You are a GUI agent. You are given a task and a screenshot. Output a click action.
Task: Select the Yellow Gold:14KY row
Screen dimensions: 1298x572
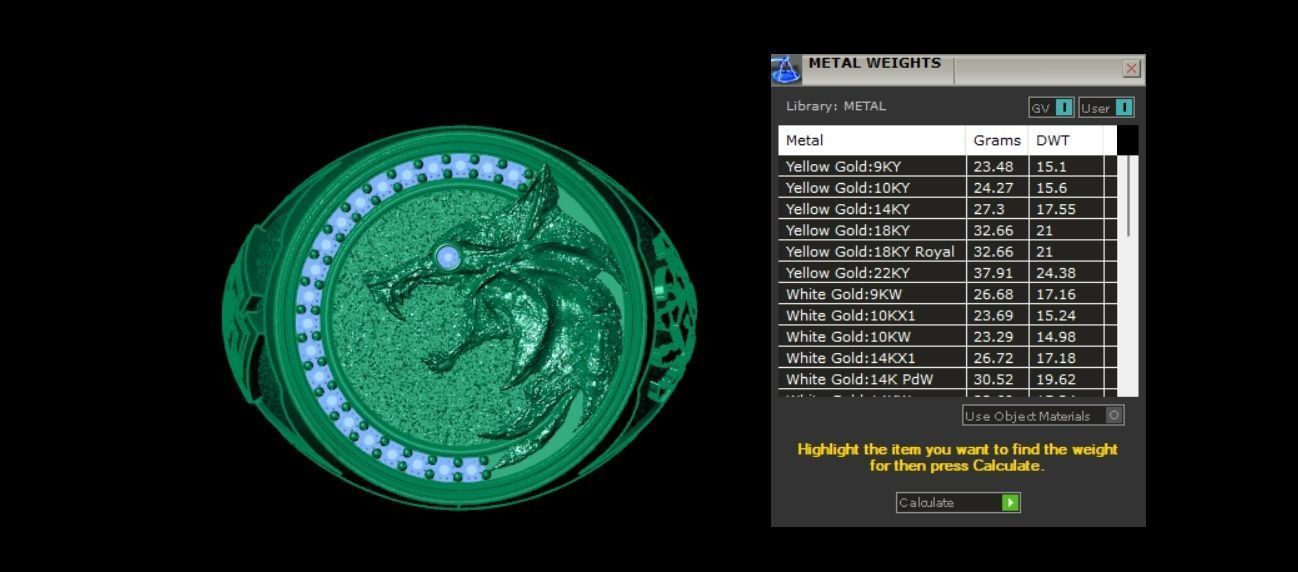tap(948, 208)
